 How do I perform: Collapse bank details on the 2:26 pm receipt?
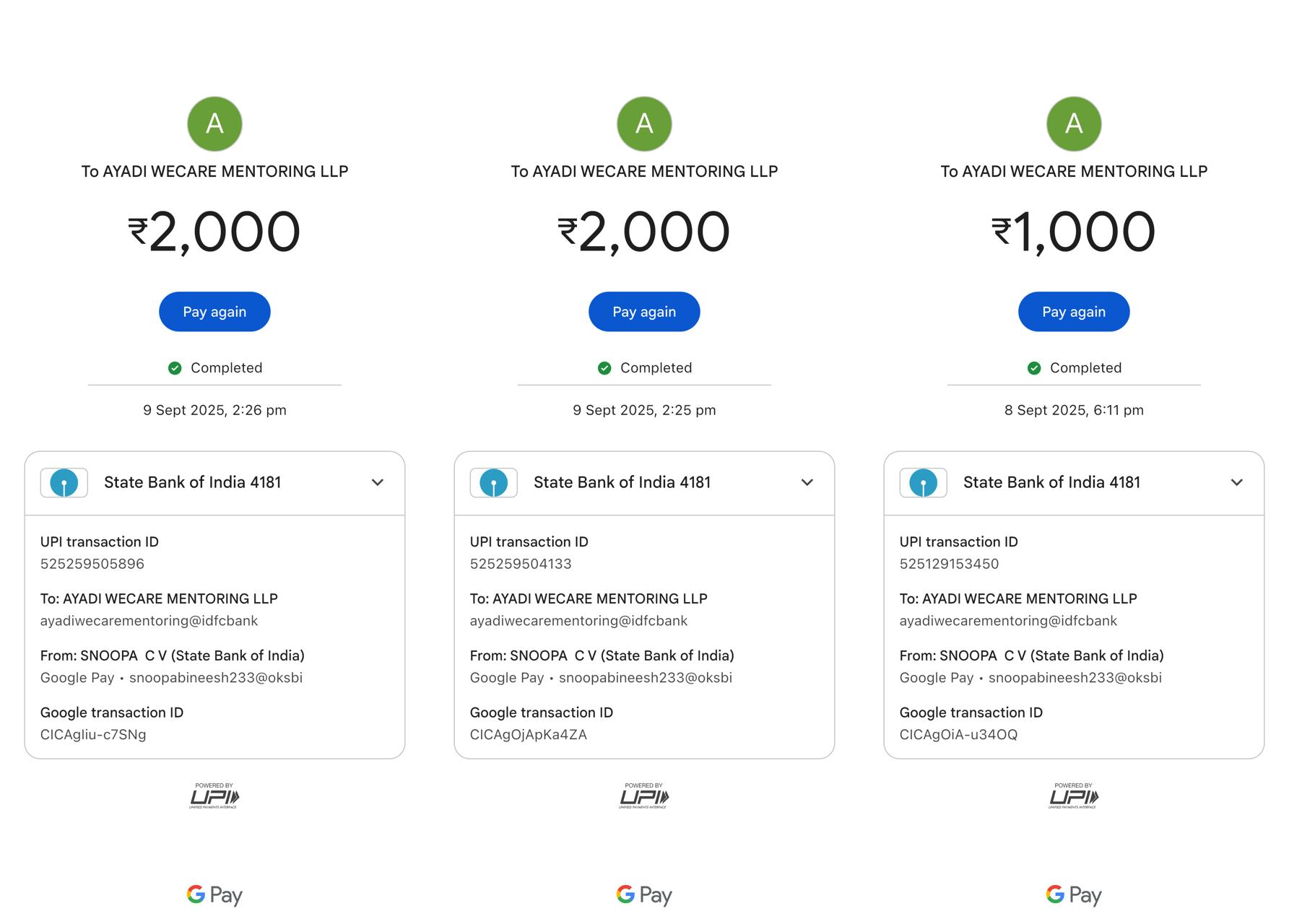tap(378, 482)
